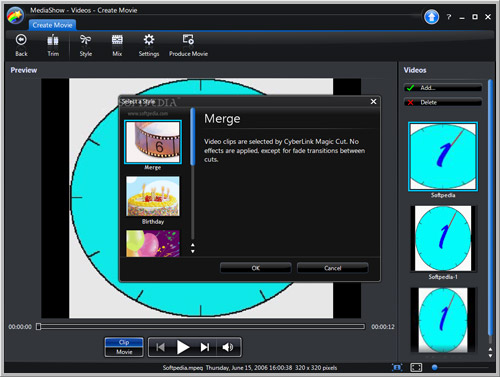Switch preview to Clip mode

(x=124, y=342)
